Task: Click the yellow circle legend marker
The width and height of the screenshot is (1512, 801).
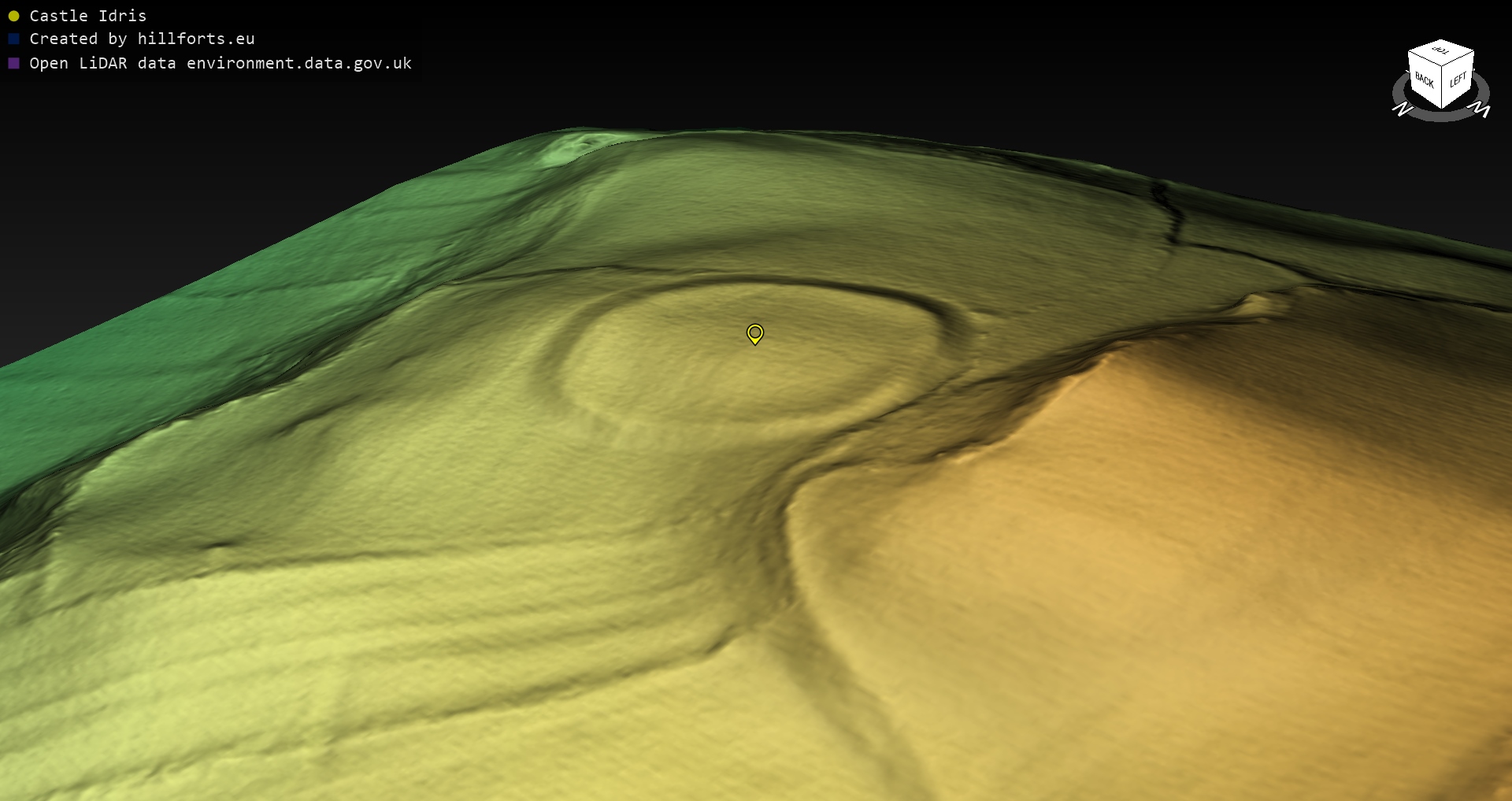Action: point(13,16)
